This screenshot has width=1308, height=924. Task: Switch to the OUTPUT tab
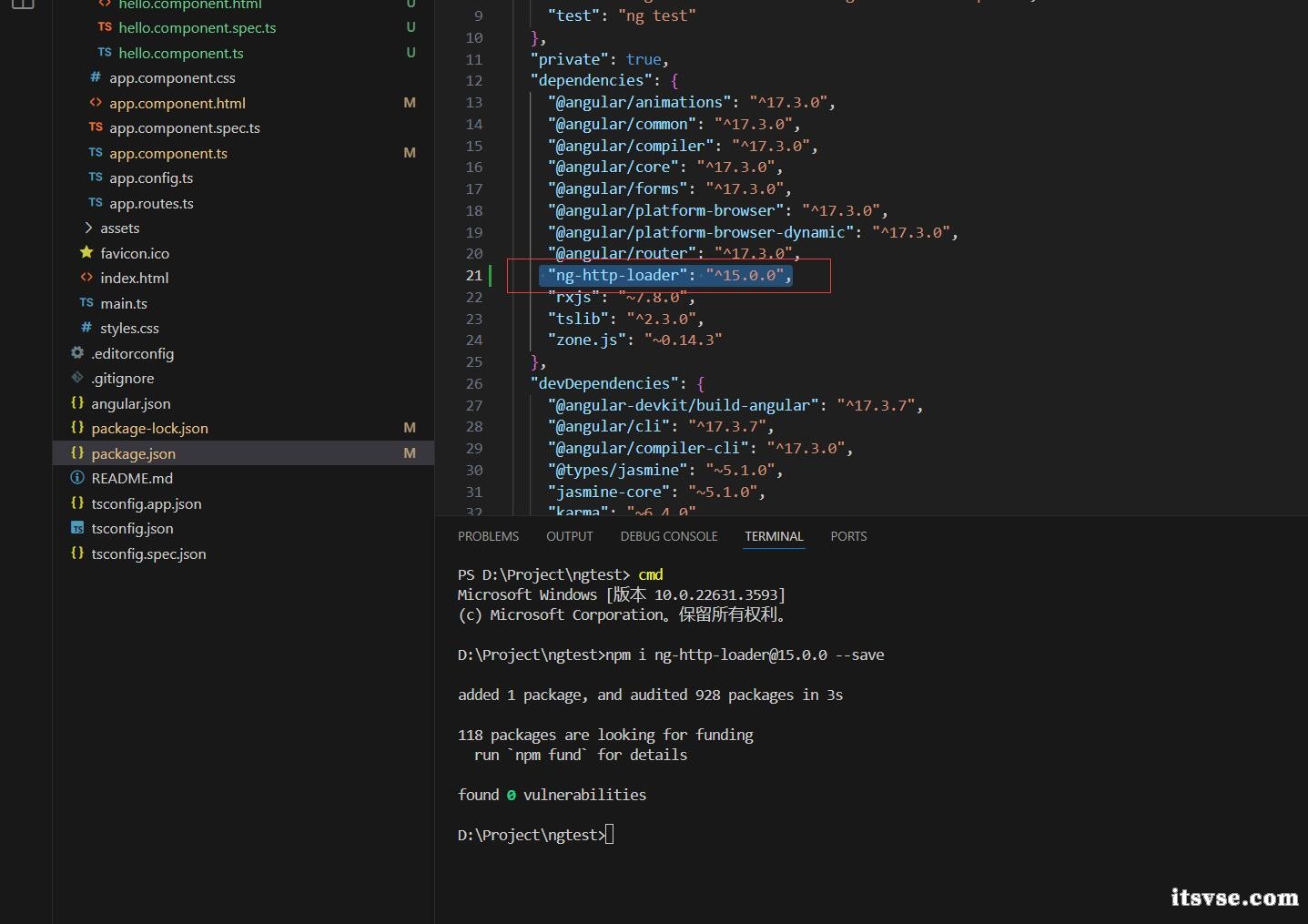[x=570, y=536]
